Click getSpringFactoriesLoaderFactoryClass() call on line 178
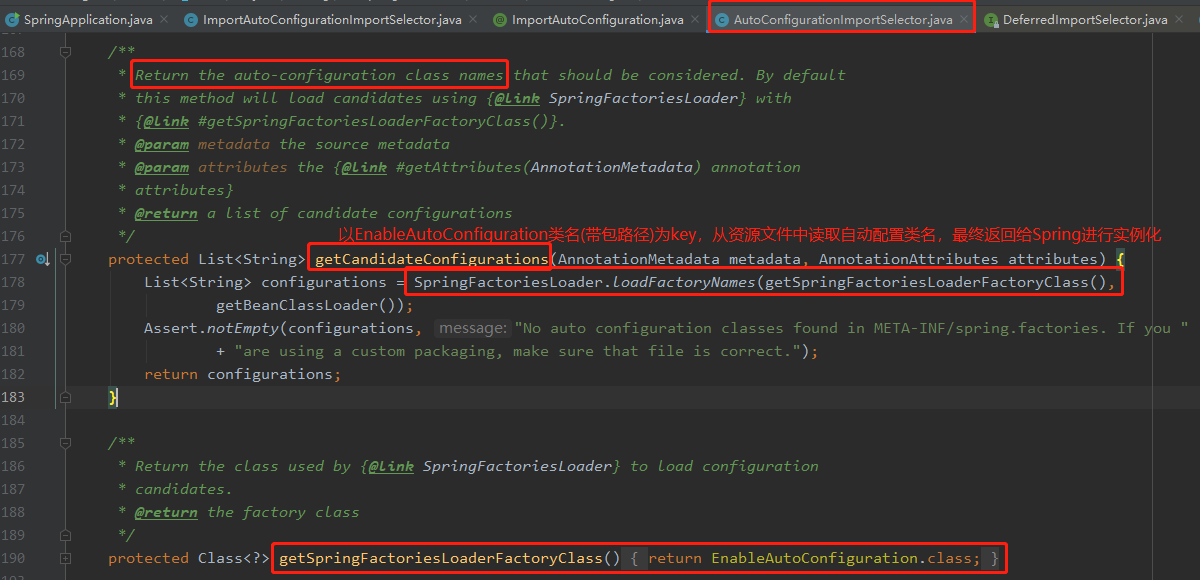The height and width of the screenshot is (580, 1200). tap(934, 282)
